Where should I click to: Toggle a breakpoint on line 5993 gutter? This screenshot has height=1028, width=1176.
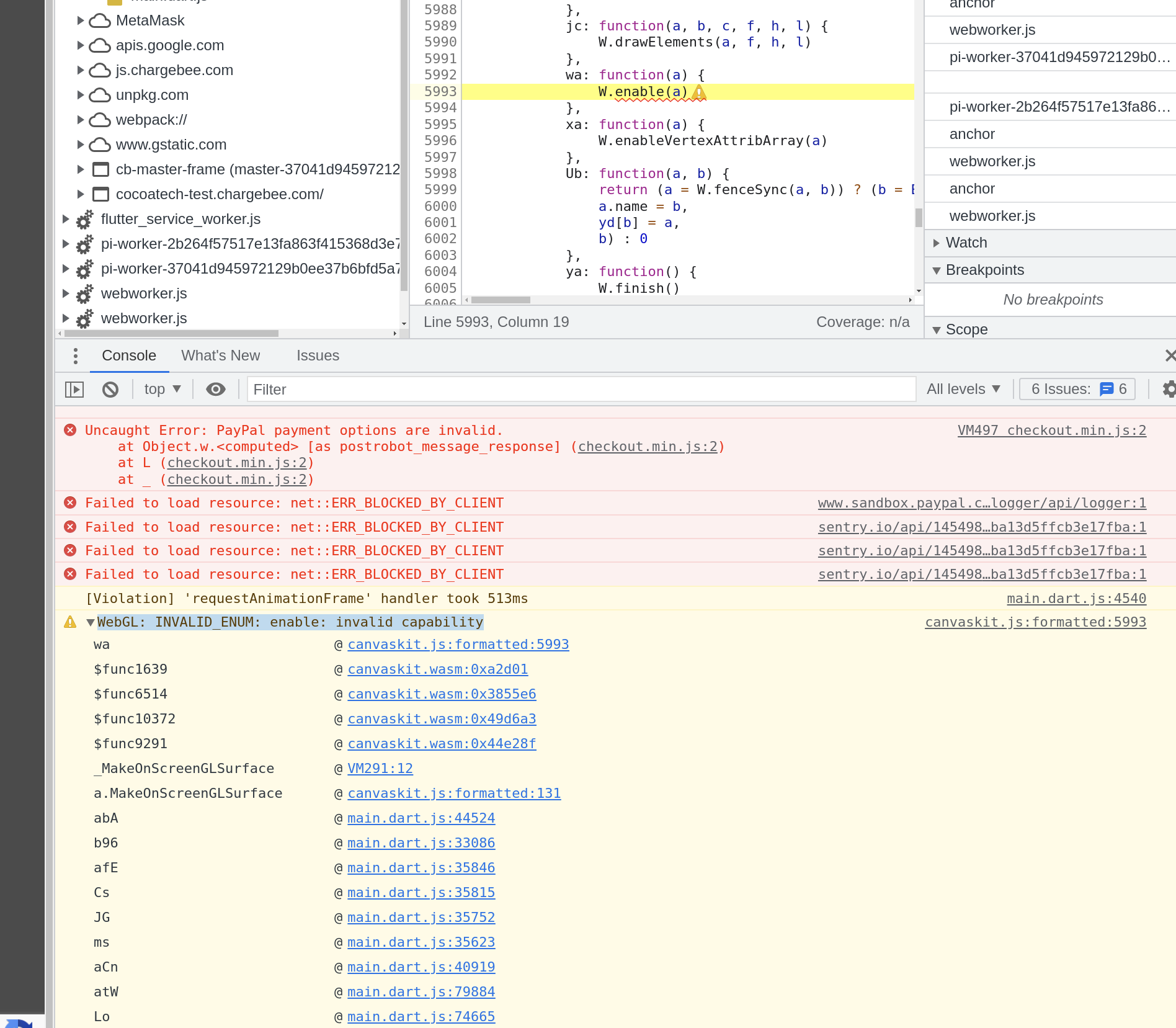[440, 91]
